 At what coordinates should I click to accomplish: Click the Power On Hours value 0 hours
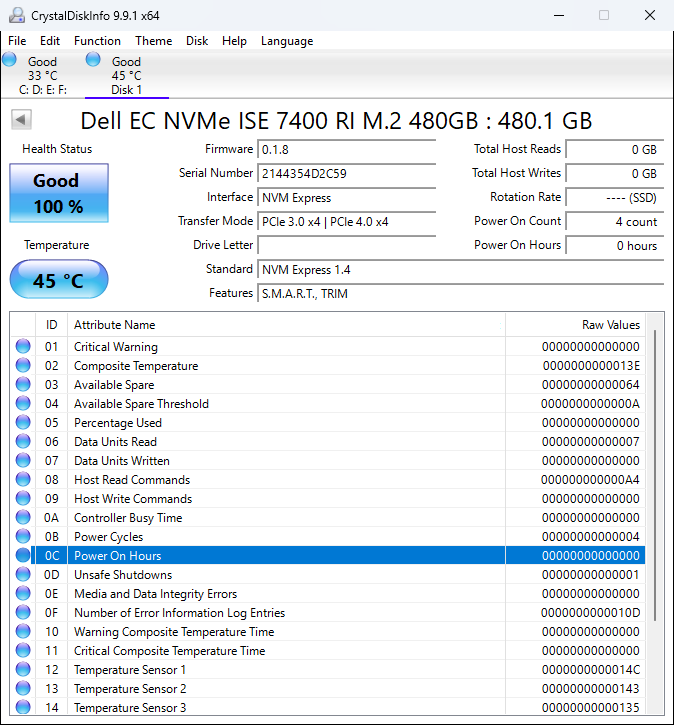coord(615,246)
